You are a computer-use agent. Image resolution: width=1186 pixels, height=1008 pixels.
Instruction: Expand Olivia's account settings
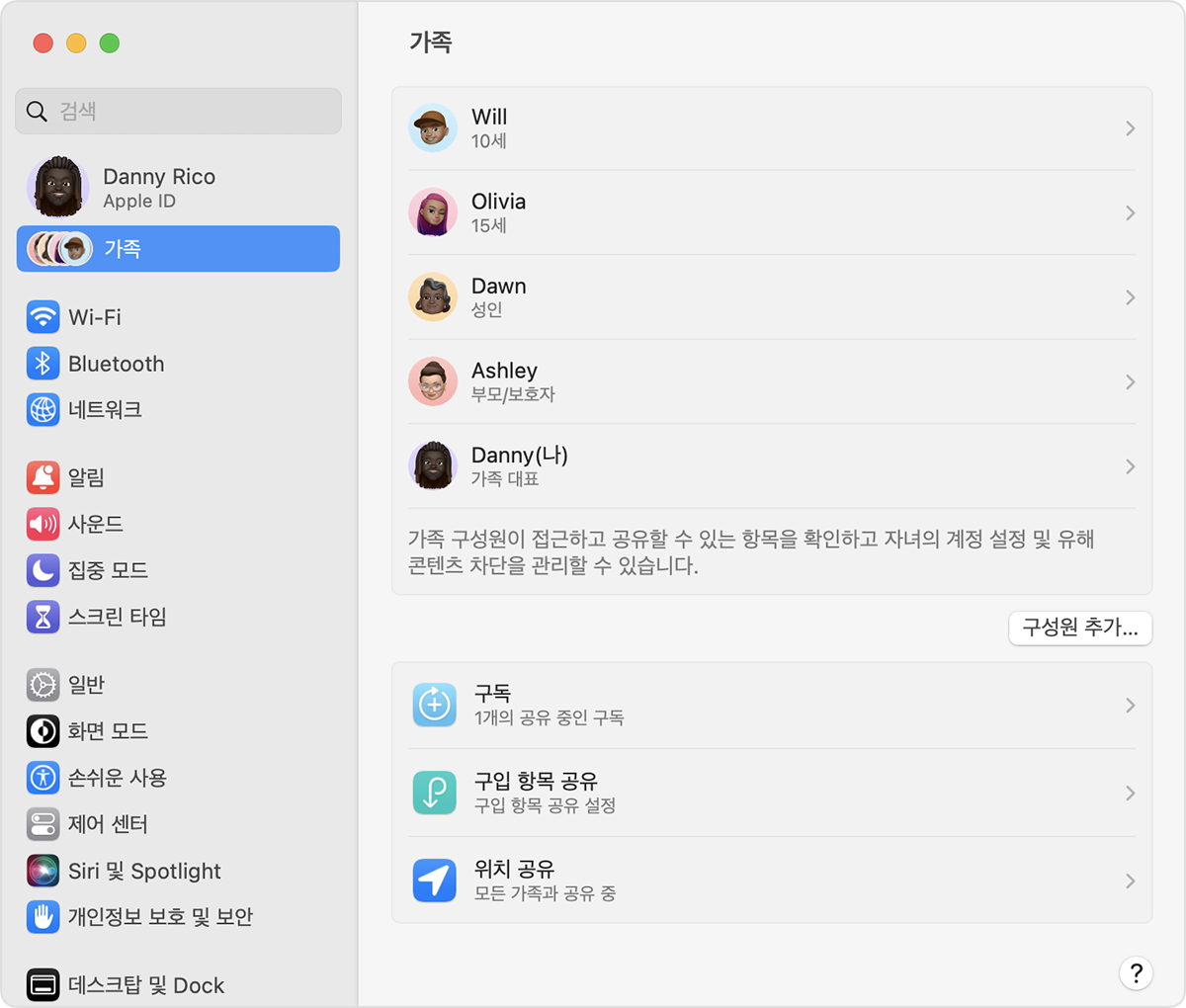[771, 212]
